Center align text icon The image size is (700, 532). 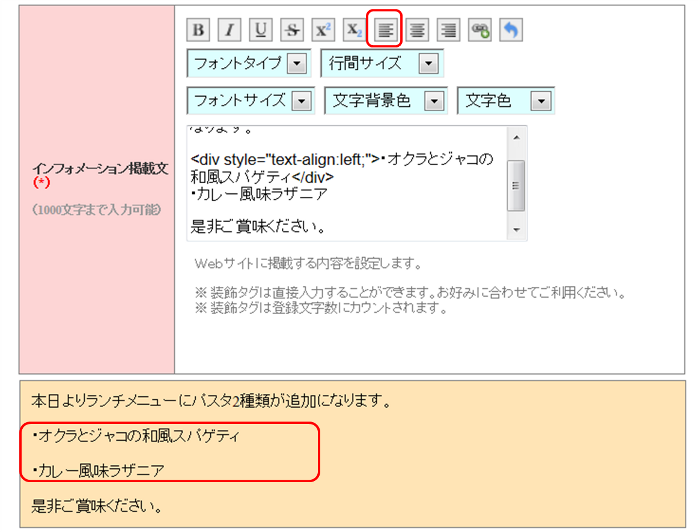pyautogui.click(x=417, y=30)
